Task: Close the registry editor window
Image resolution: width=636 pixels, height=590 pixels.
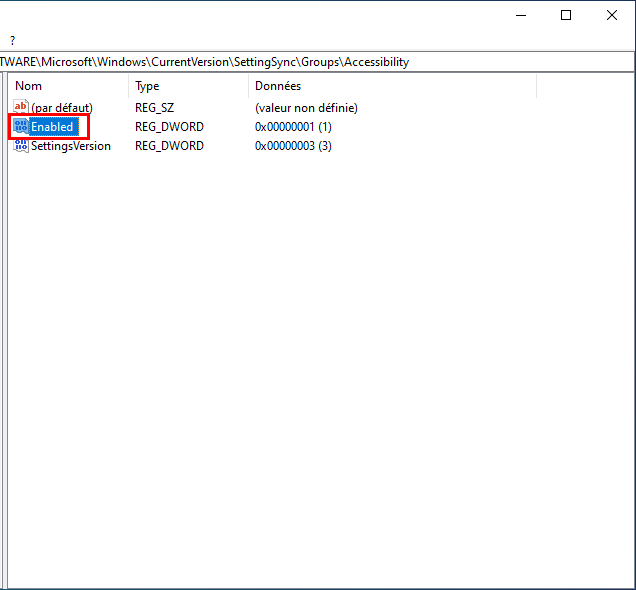Action: click(x=612, y=15)
